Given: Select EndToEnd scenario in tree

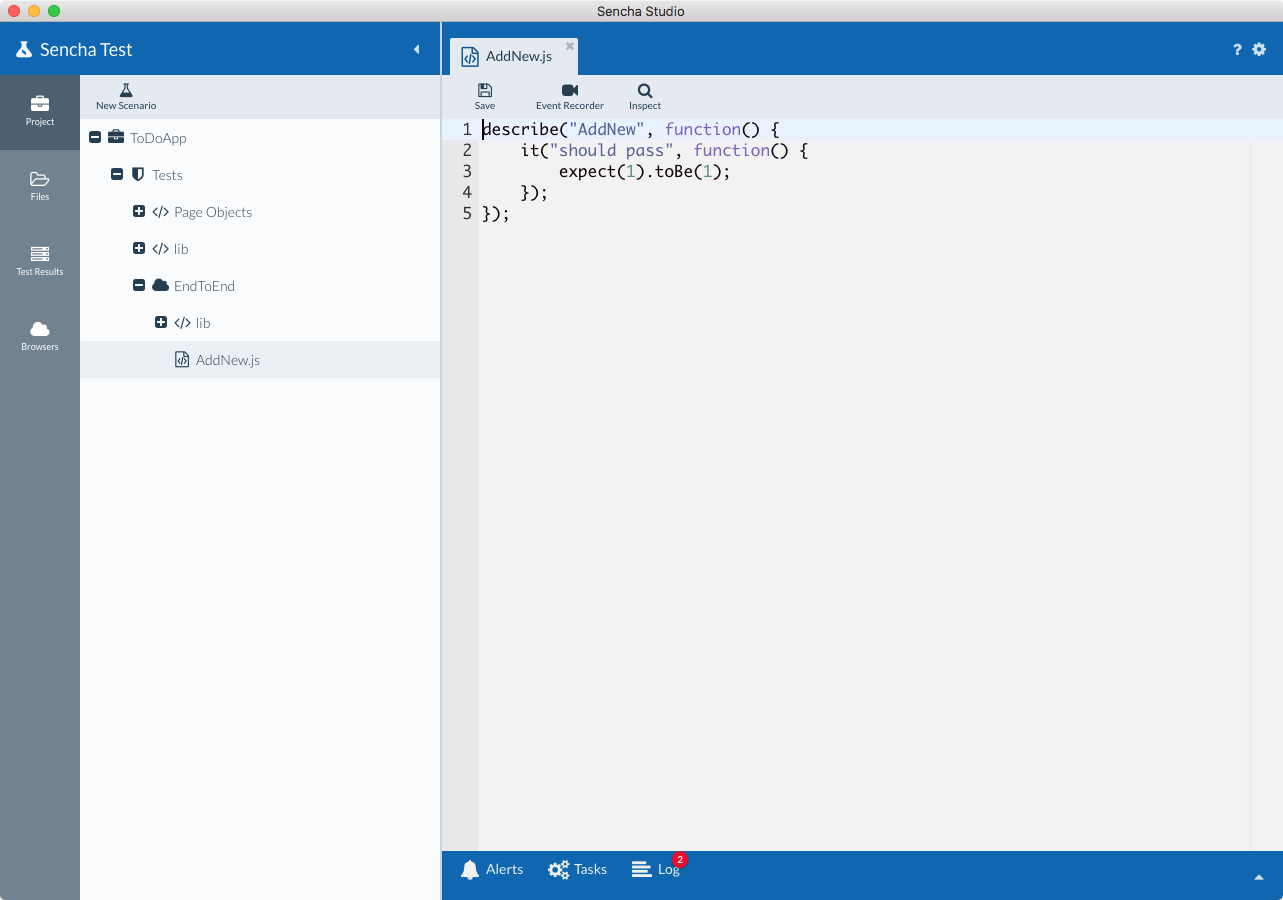Looking at the screenshot, I should pyautogui.click(x=204, y=286).
